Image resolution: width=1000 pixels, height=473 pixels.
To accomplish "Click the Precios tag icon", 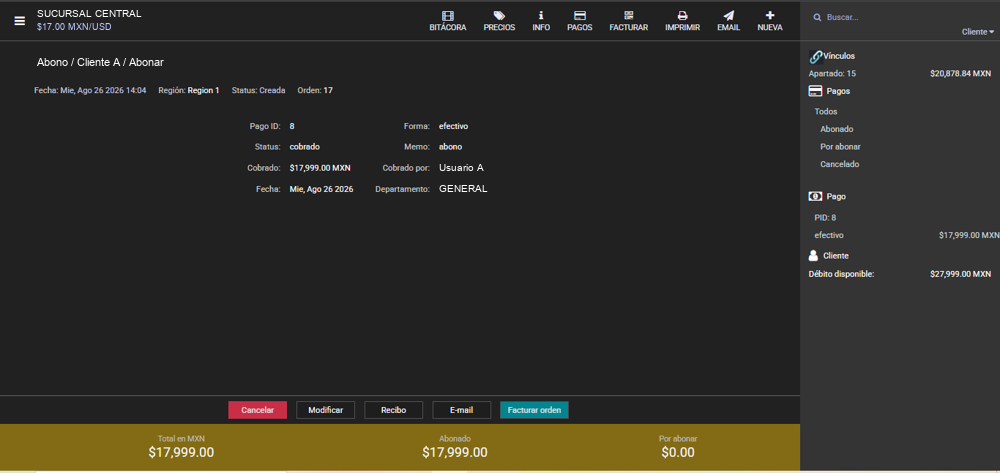I will (x=499, y=16).
